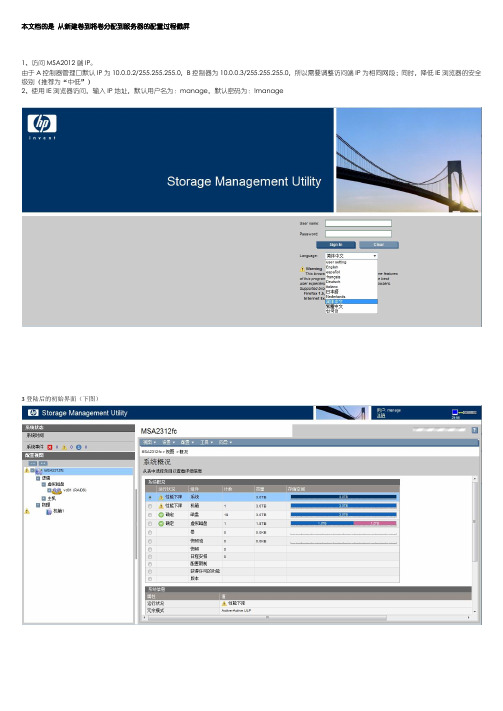Viewport: 503px width, 711px height.
Task: Open the 视图 menu
Action: (149, 442)
